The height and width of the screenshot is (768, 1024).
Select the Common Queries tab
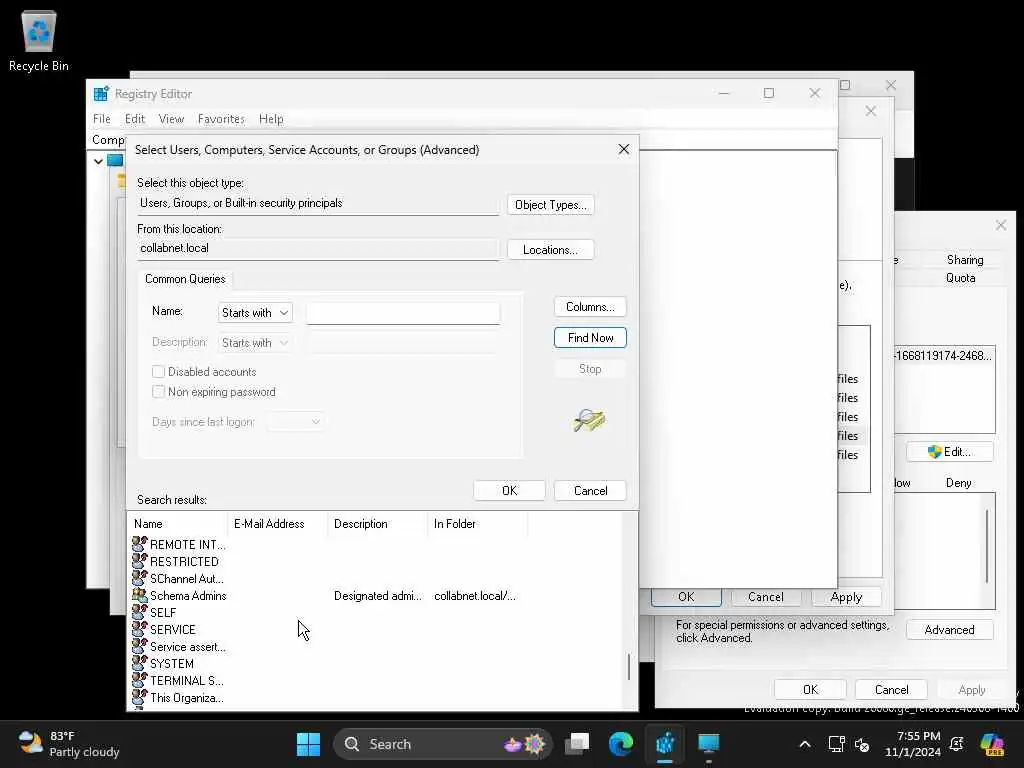point(185,279)
